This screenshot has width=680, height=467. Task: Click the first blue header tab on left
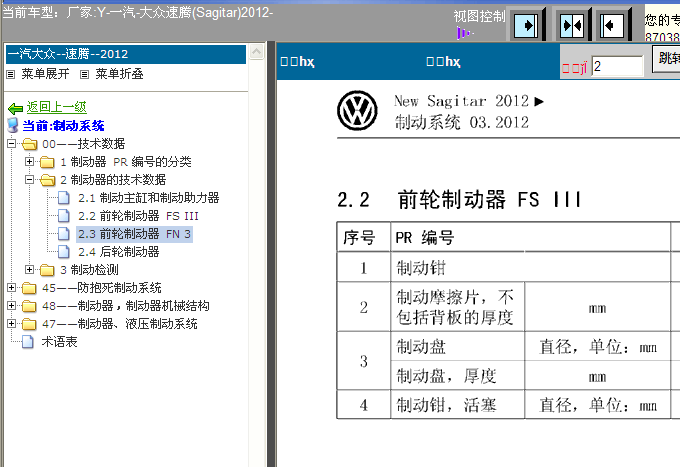(x=298, y=62)
